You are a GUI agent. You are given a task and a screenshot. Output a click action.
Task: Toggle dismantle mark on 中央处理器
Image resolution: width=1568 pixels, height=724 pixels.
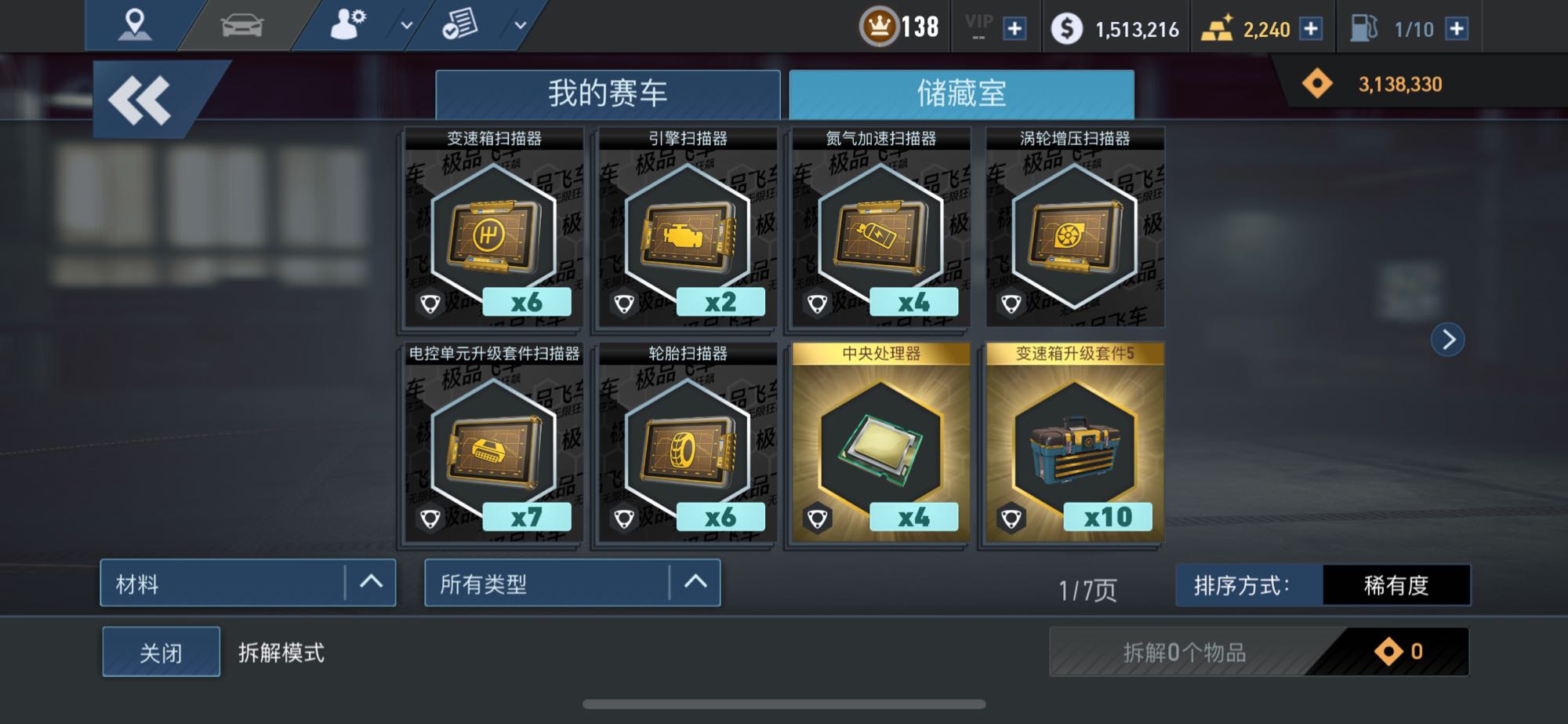[x=818, y=518]
